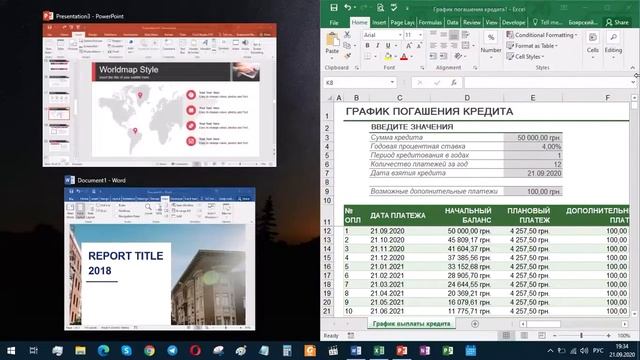Viewport: 640px width, 360px height.
Task: Open Windows Start menu
Action: 11,351
